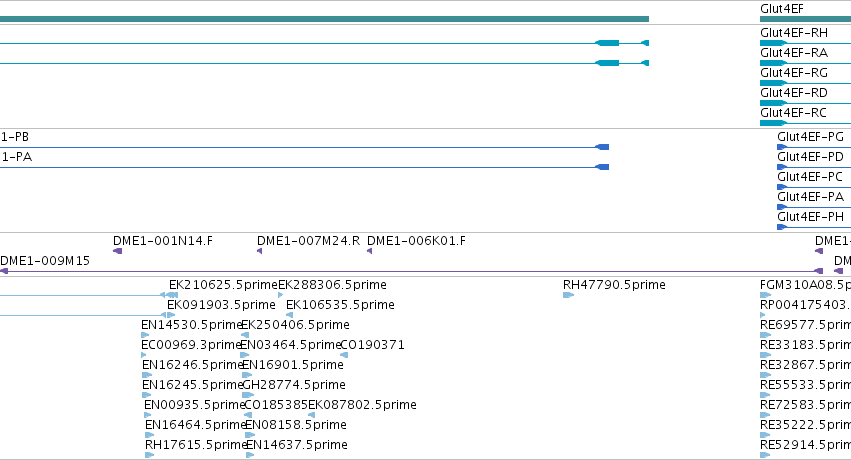Select the Glut4EF-PG protein feature
This screenshot has height=460, width=851.
[x=814, y=147]
